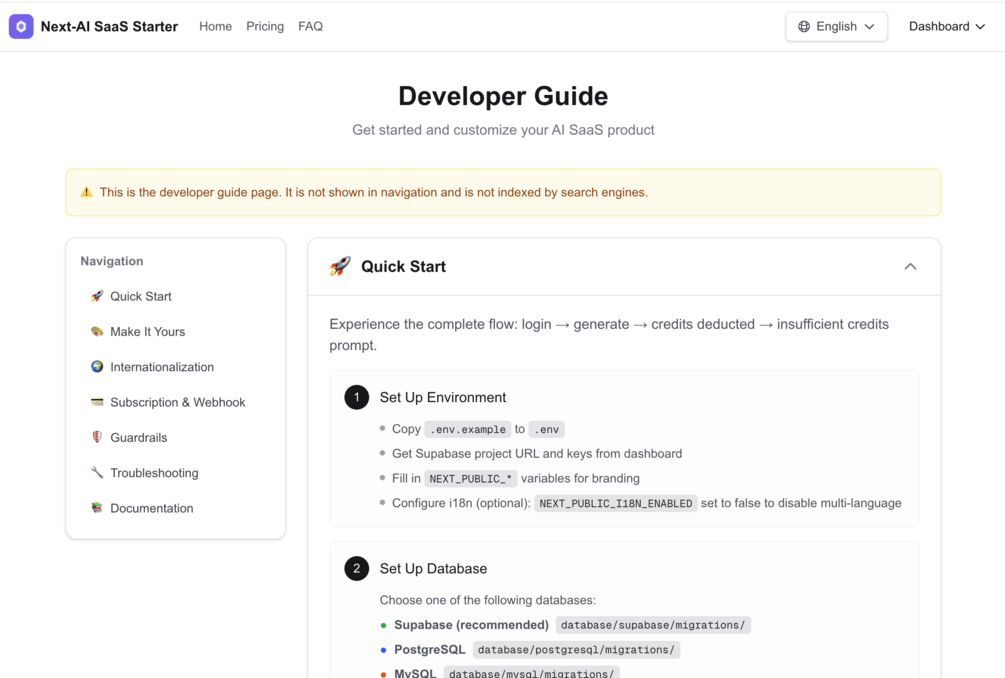This screenshot has height=678, width=1005.
Task: Click the wrench icon beside Troubleshooting
Action: 97,473
